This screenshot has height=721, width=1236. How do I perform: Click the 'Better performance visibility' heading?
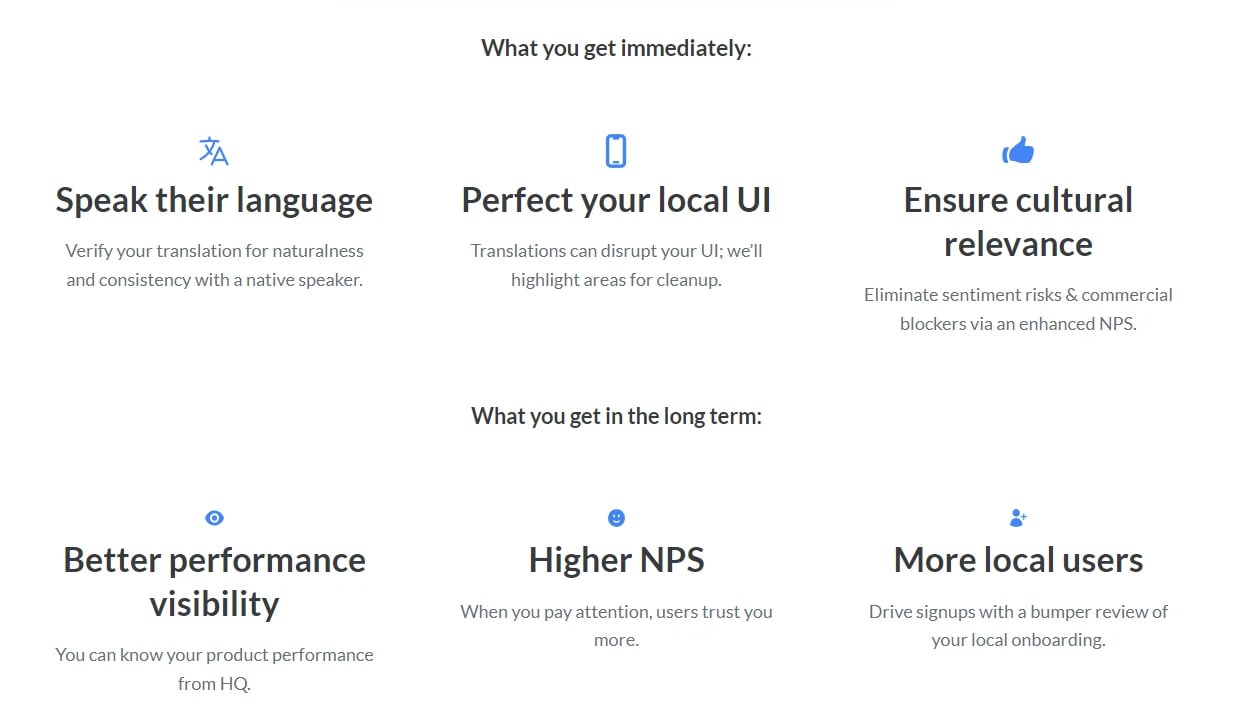coord(214,582)
